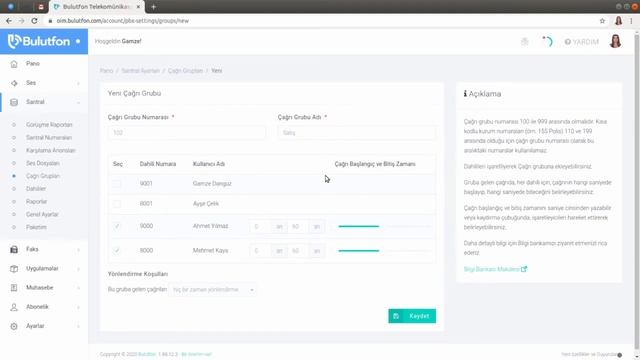Image resolution: width=640 pixels, height=360 pixels.
Task: Open Ses Dosyaları menu item
Action: [x=43, y=163]
